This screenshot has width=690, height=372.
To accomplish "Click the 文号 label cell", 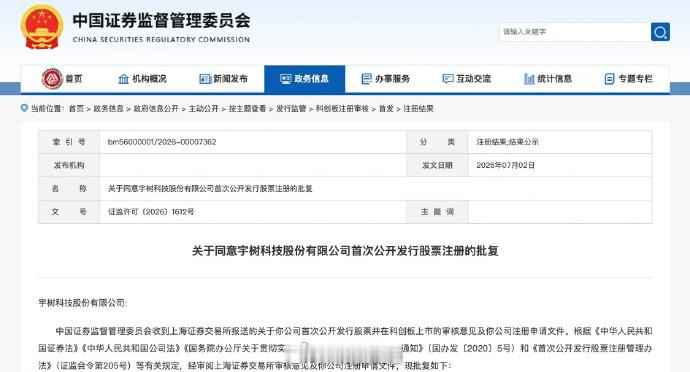I will pyautogui.click(x=69, y=212).
